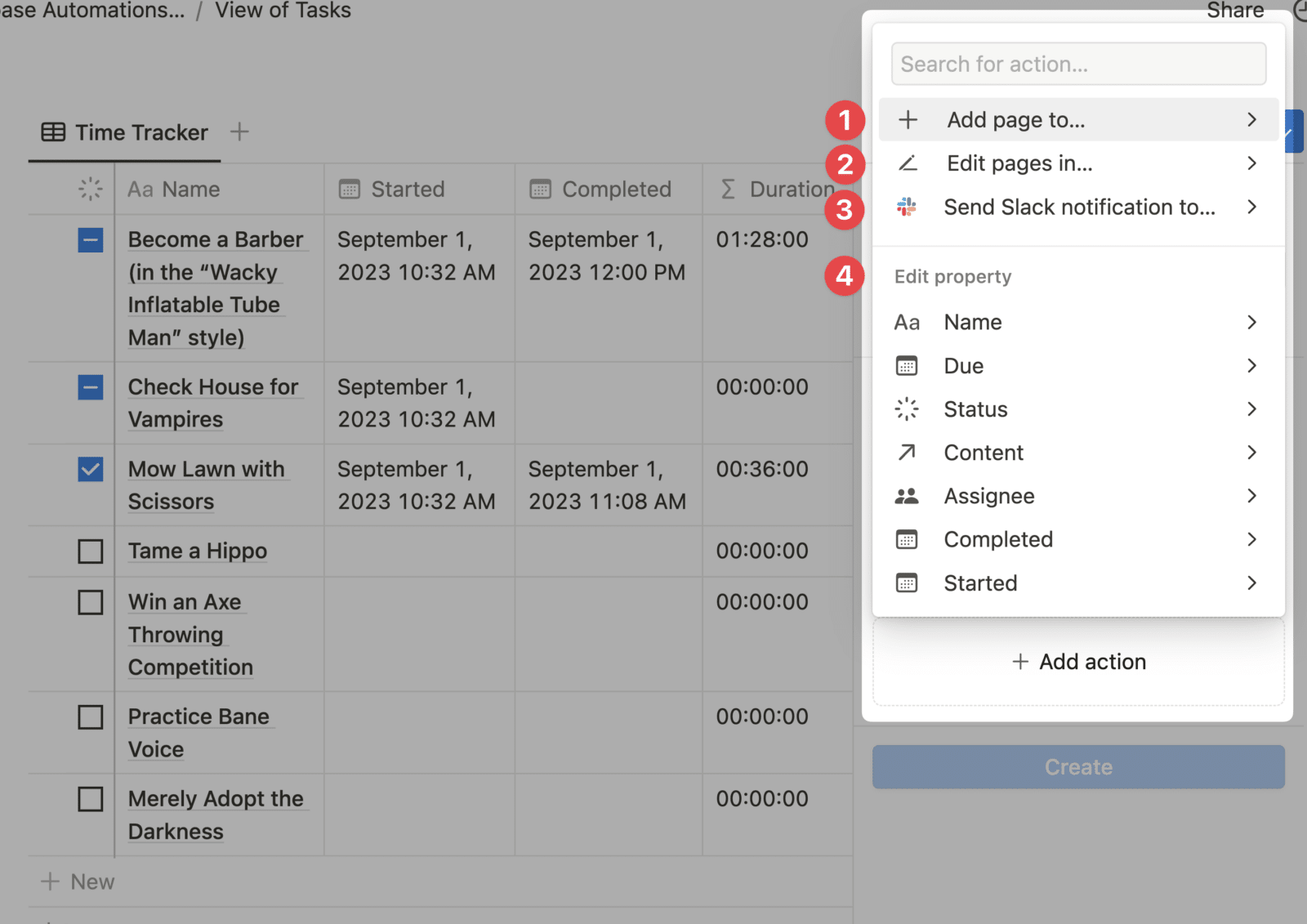
Task: Click the Status spinner icon in Edit property
Action: click(908, 409)
